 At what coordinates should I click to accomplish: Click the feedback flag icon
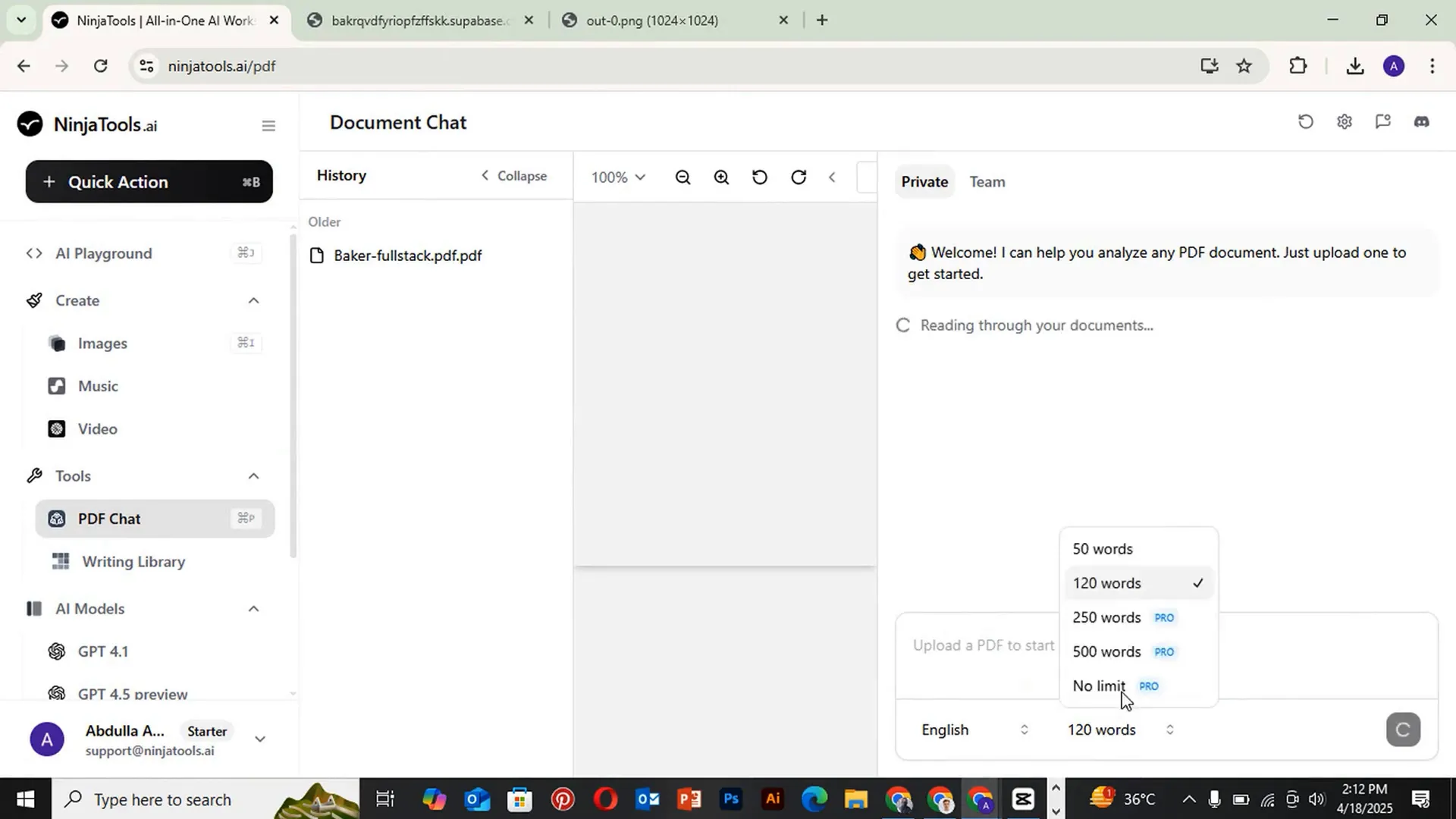tap(1383, 122)
